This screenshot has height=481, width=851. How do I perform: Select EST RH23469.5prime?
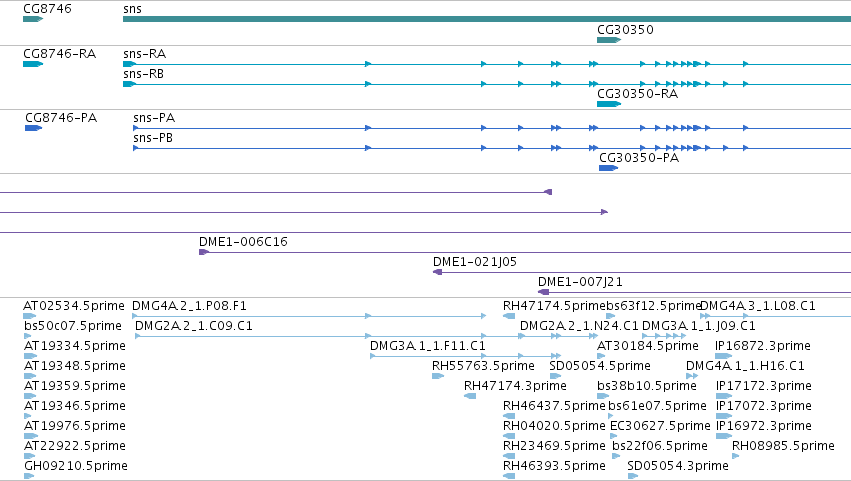pyautogui.click(x=509, y=456)
